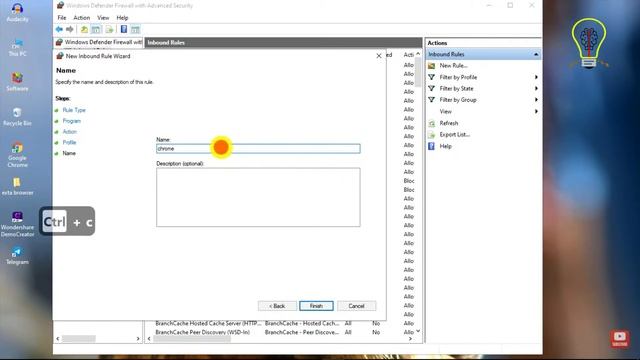The width and height of the screenshot is (640, 360).
Task: Click the Refresh icon in Actions pane
Action: tap(431, 123)
